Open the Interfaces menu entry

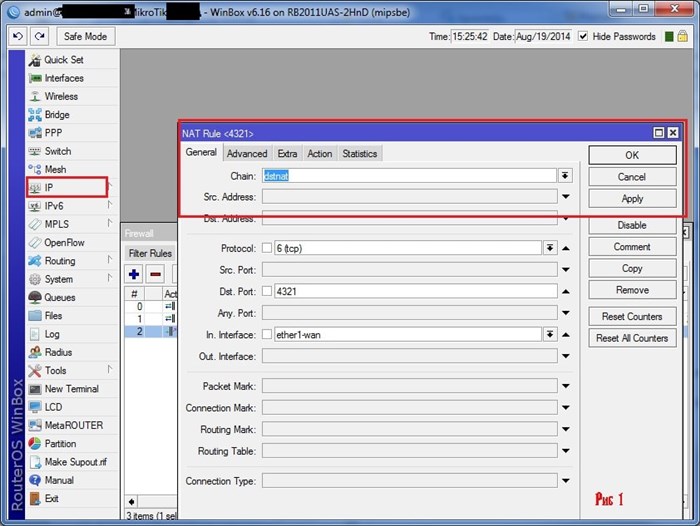(x=64, y=78)
